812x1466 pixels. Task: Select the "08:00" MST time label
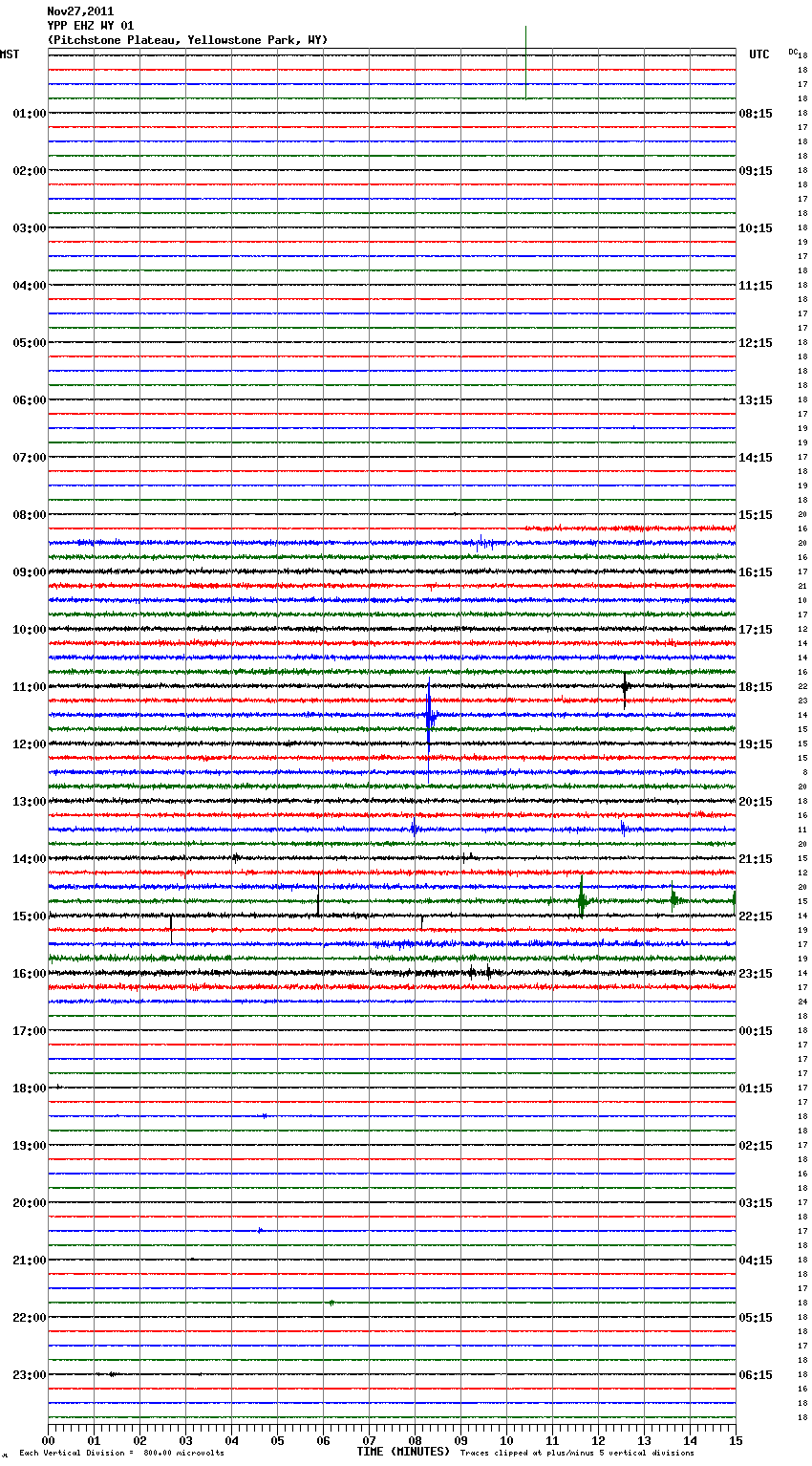(29, 515)
